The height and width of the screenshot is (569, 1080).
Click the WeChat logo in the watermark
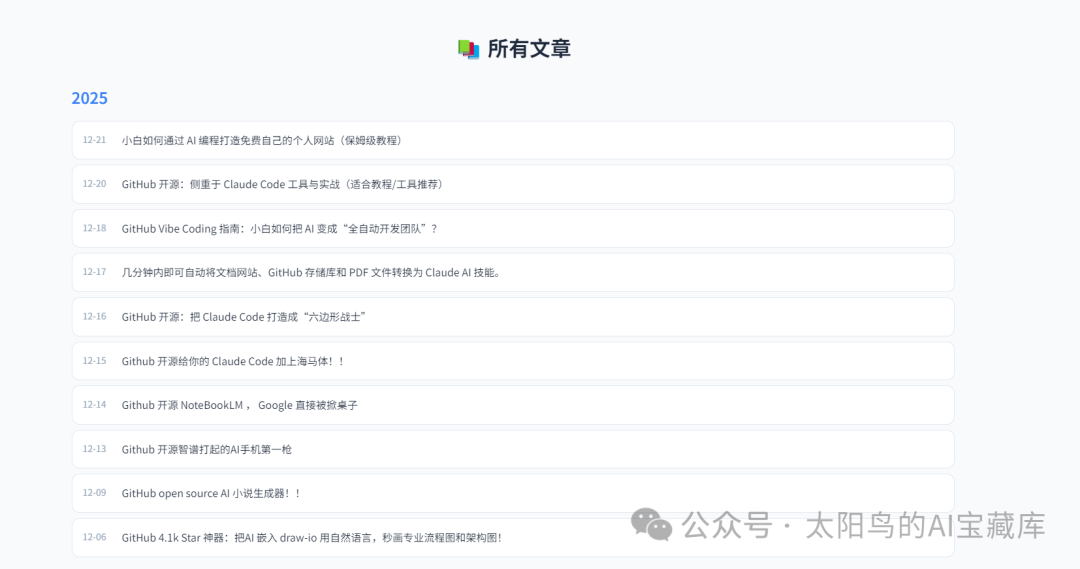tap(652, 525)
